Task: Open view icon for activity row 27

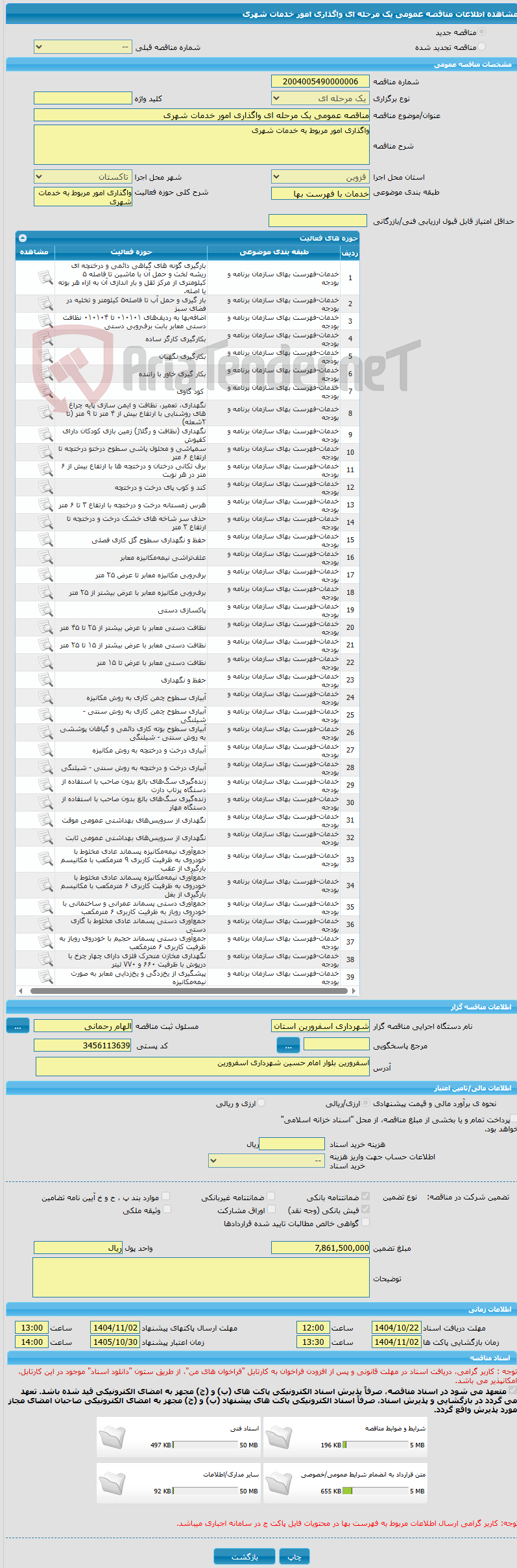Action: click(x=45, y=750)
